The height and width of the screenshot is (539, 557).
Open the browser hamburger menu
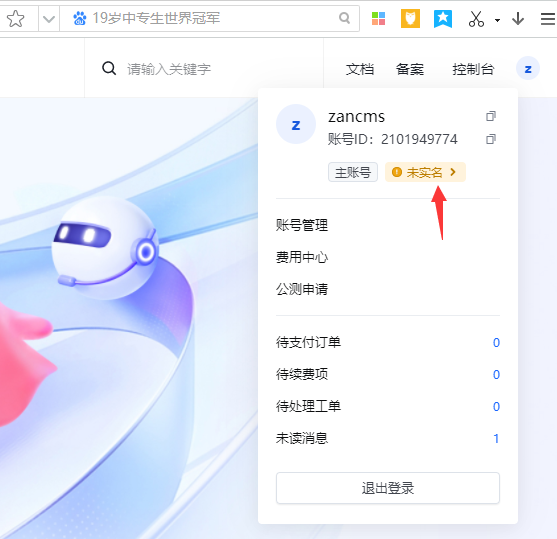548,18
